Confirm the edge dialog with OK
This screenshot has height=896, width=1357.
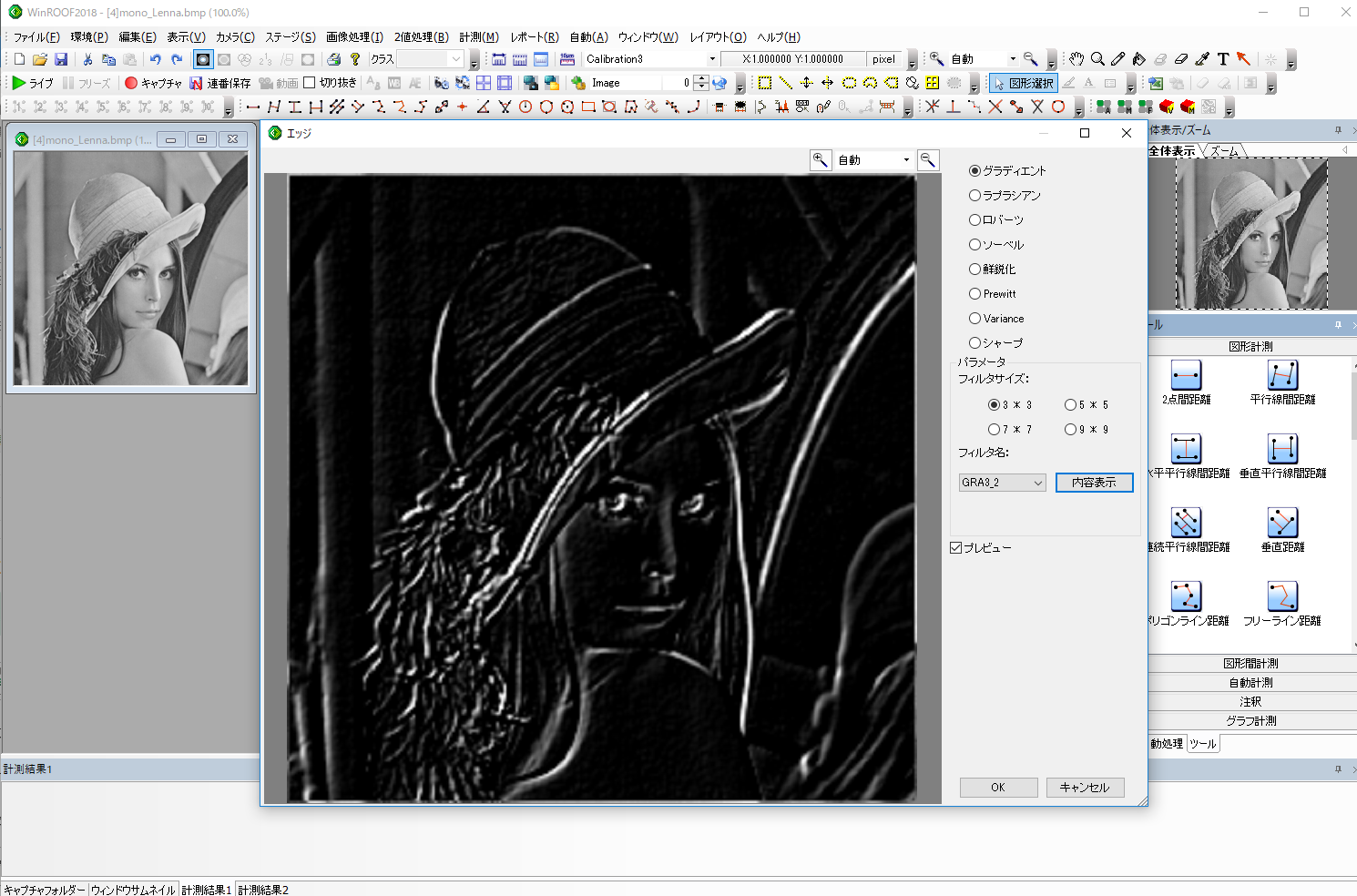(x=998, y=788)
